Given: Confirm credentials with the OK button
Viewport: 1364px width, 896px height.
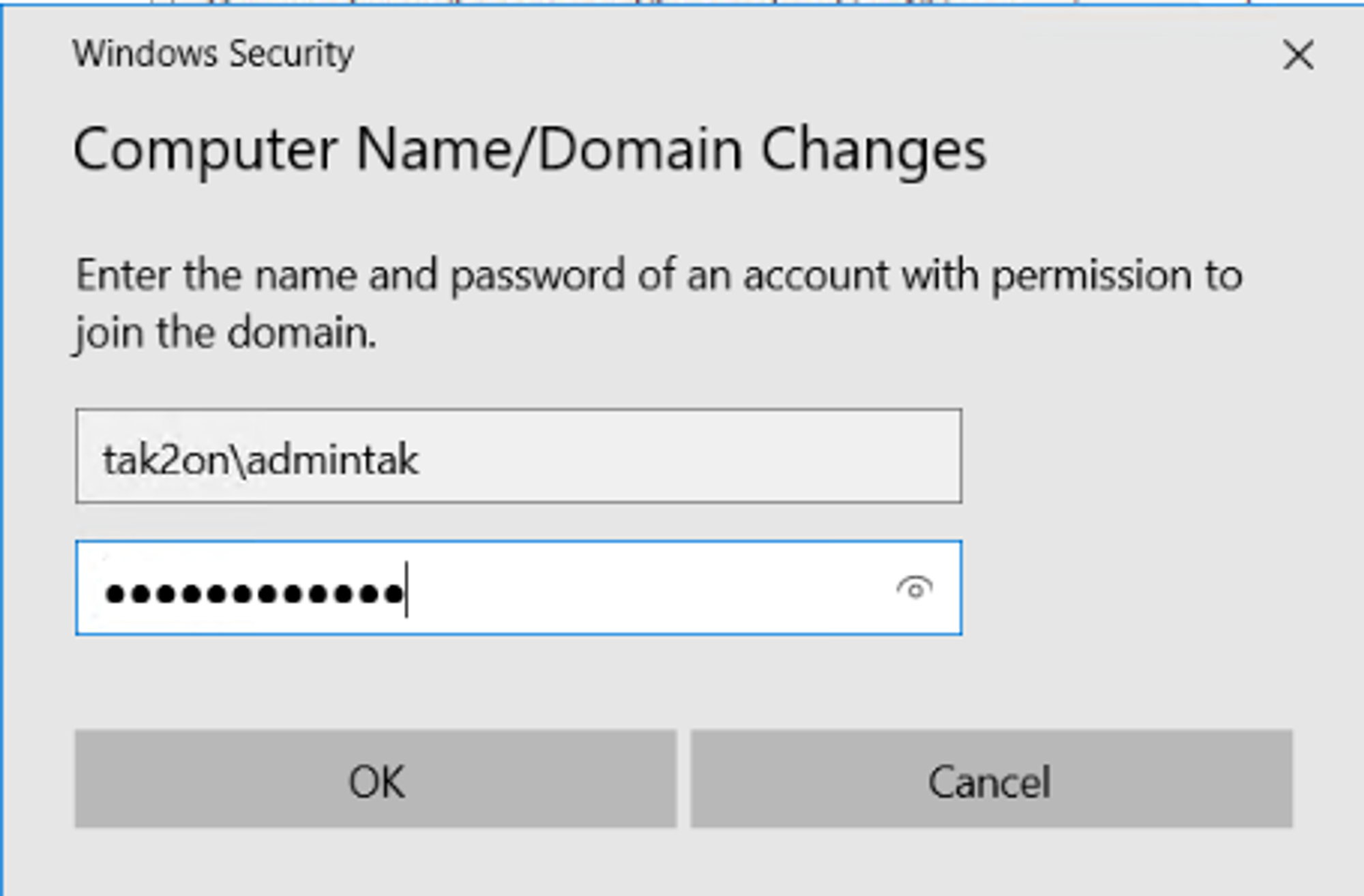Looking at the screenshot, I should point(376,779).
